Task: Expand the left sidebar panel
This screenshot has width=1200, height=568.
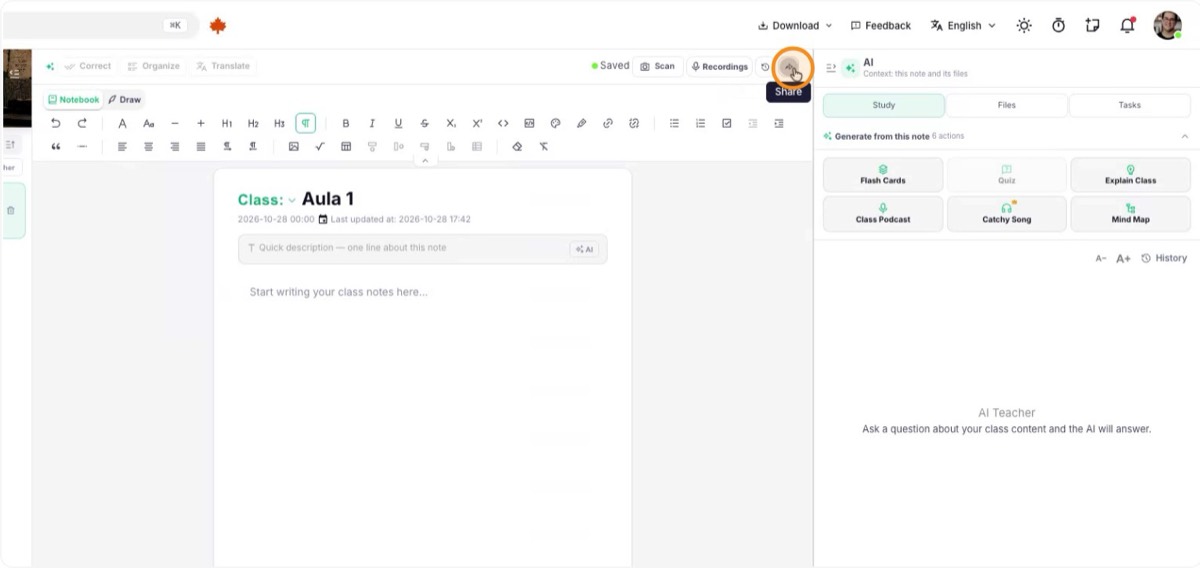Action: coord(14,73)
